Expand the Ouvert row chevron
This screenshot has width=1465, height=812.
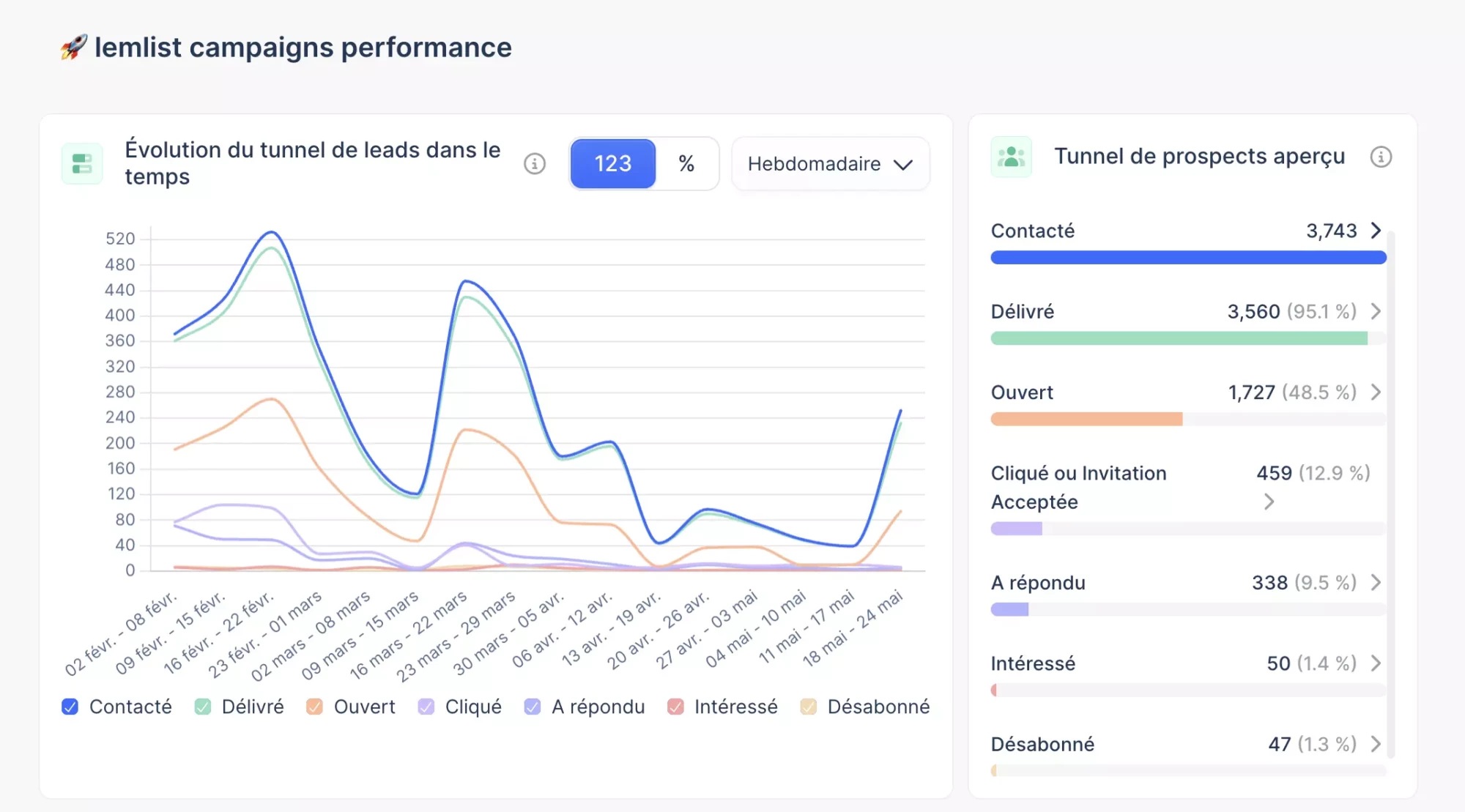click(1376, 392)
